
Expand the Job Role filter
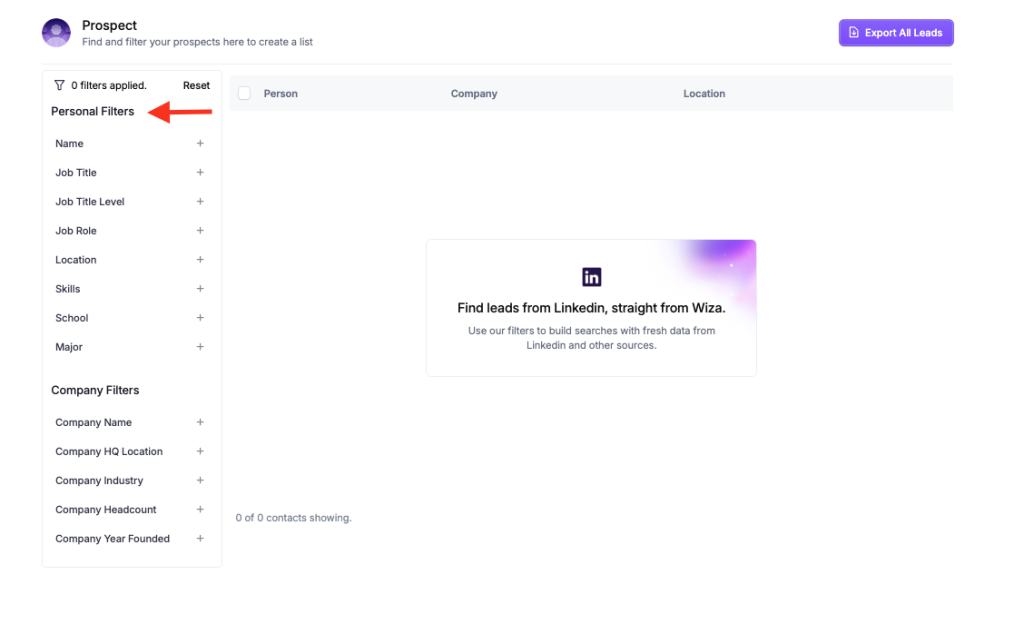[76, 231]
